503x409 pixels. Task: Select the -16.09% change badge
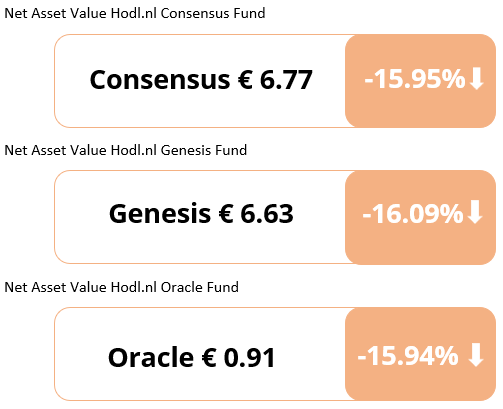pos(420,217)
